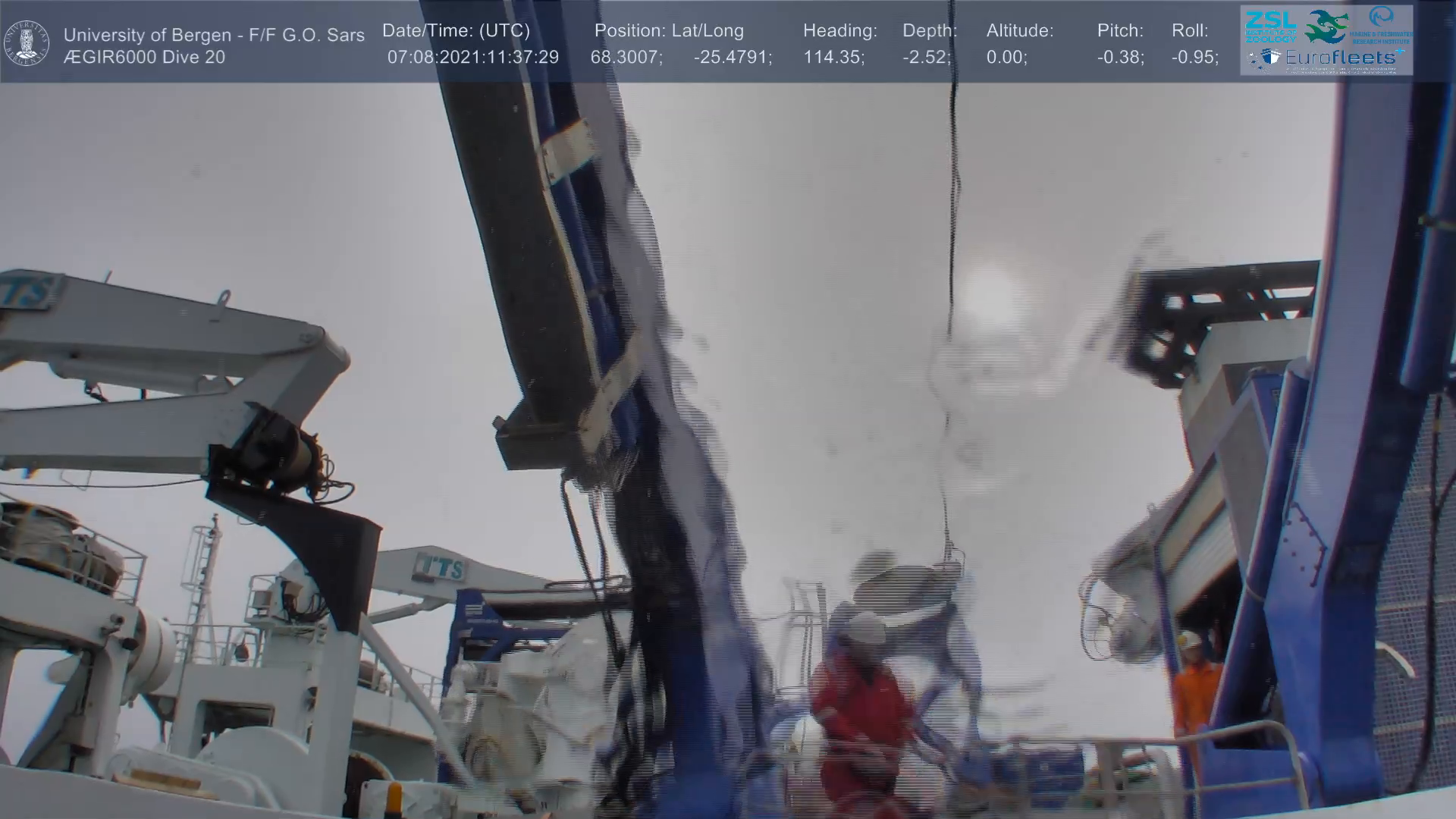
Task: Click the 'Position: Lat/Long' header
Action: [668, 31]
